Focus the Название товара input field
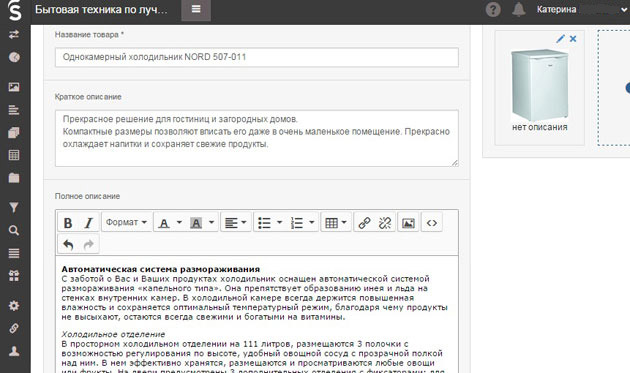This screenshot has height=373, width=630. (257, 57)
